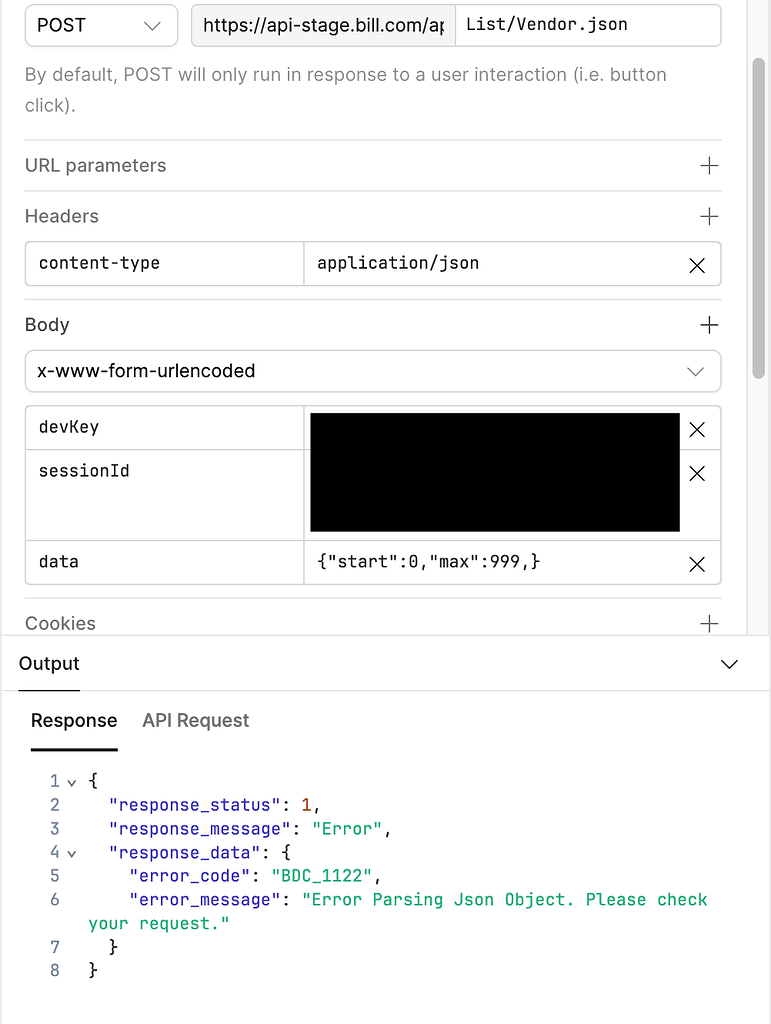Remove the content-type header row
This screenshot has height=1024, width=771.
pyautogui.click(x=697, y=264)
